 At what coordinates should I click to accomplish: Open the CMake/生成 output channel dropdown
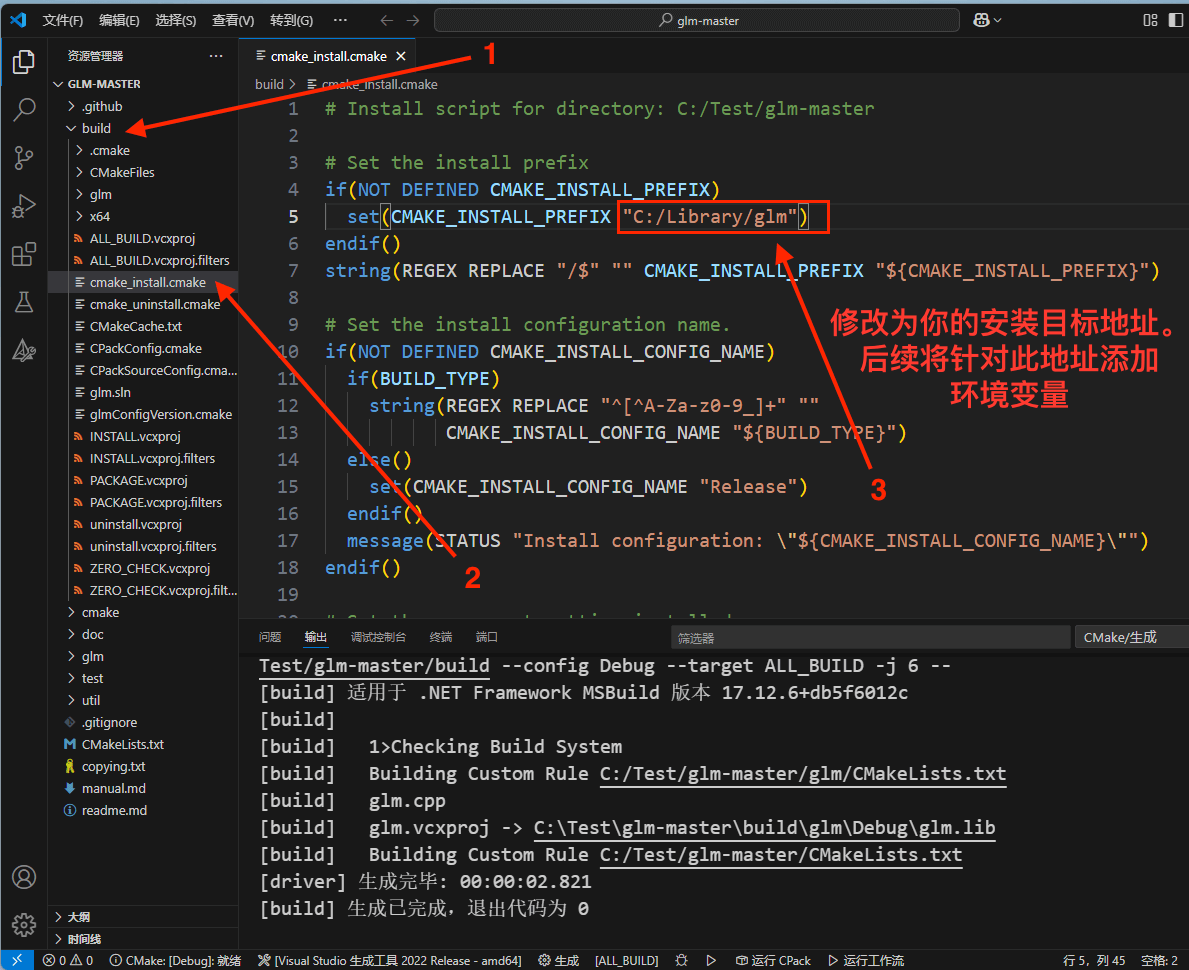pos(1130,637)
